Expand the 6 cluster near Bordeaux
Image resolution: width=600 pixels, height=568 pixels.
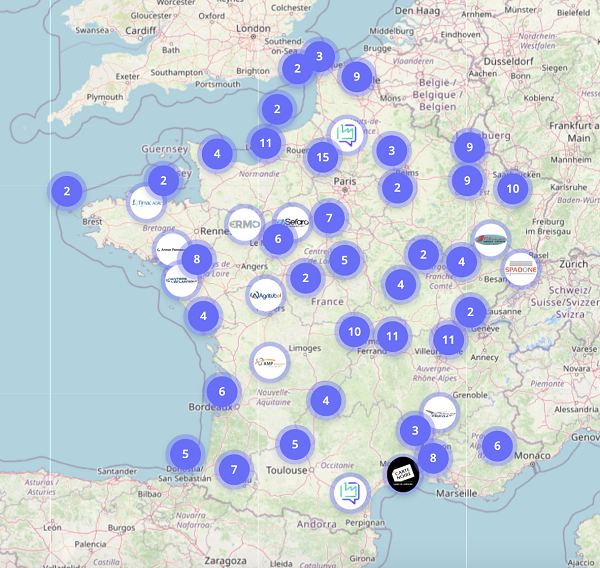point(222,391)
